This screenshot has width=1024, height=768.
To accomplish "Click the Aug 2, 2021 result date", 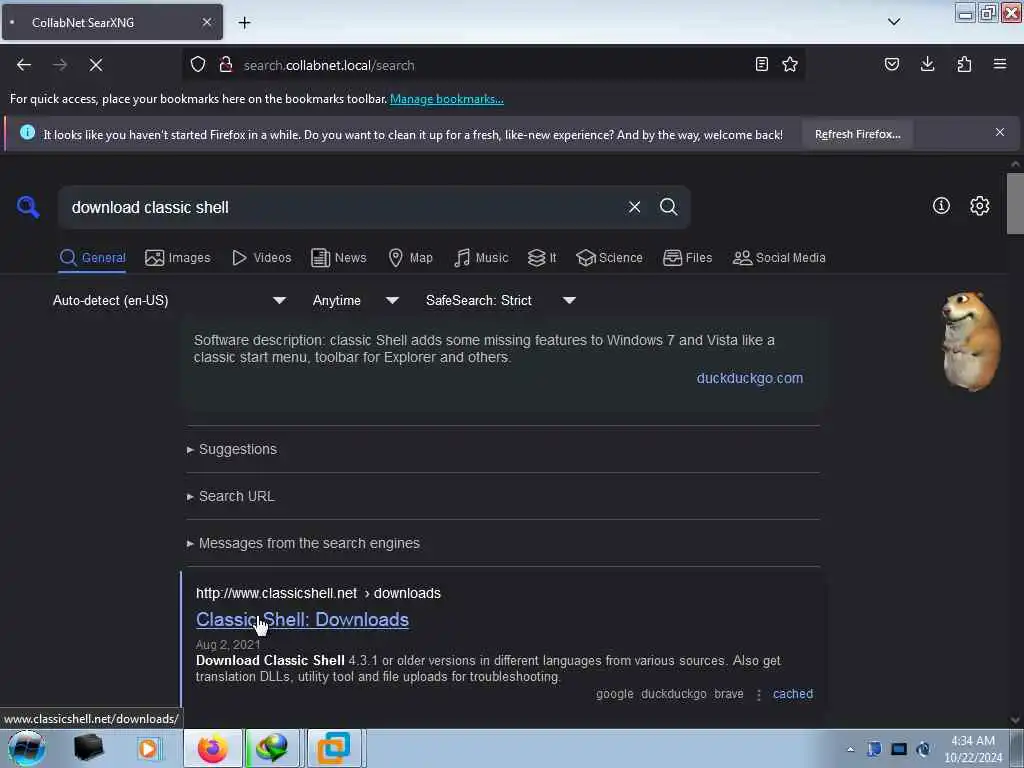I will 228,645.
